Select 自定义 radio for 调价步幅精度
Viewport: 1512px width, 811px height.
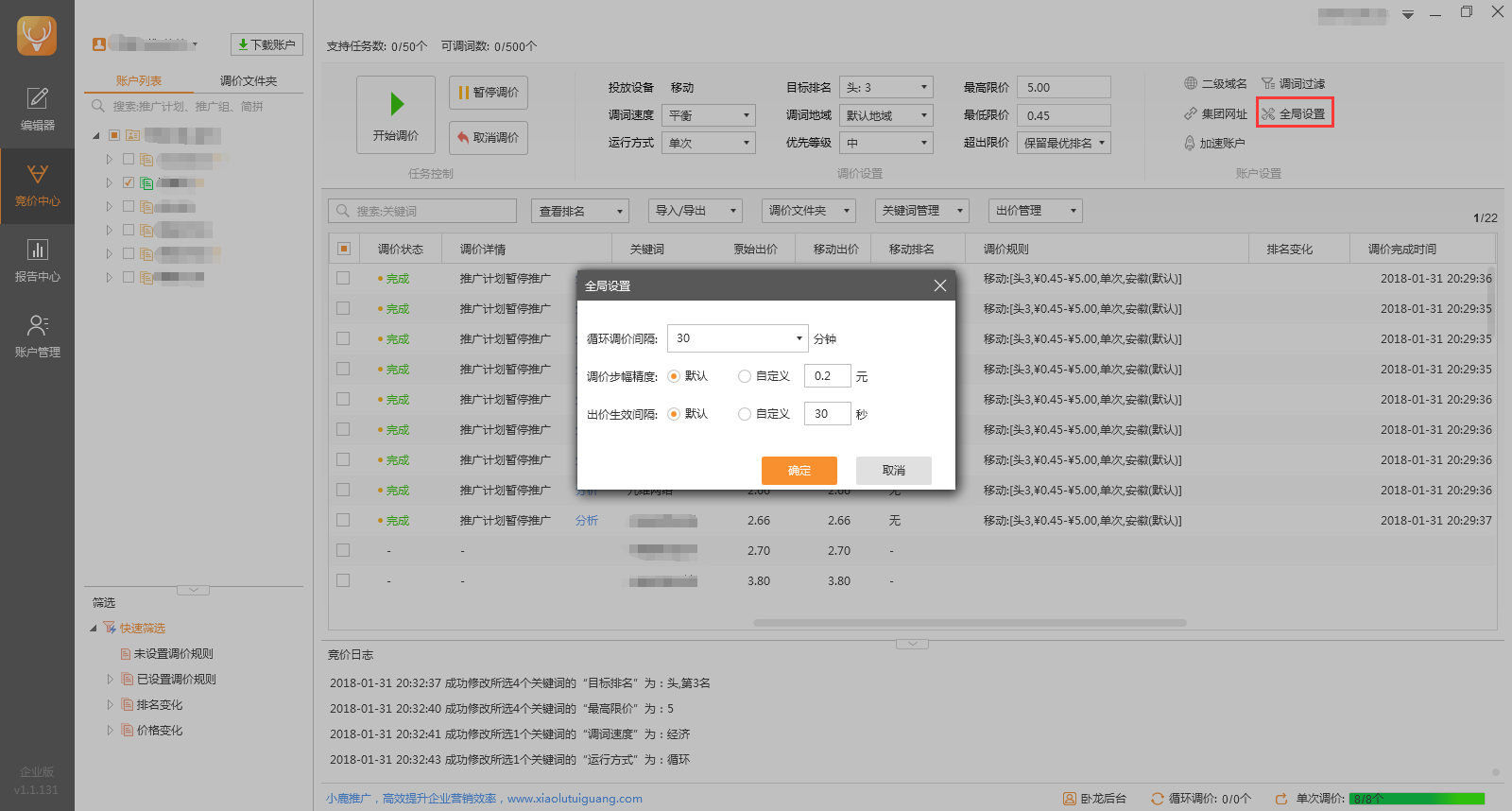[x=745, y=376]
